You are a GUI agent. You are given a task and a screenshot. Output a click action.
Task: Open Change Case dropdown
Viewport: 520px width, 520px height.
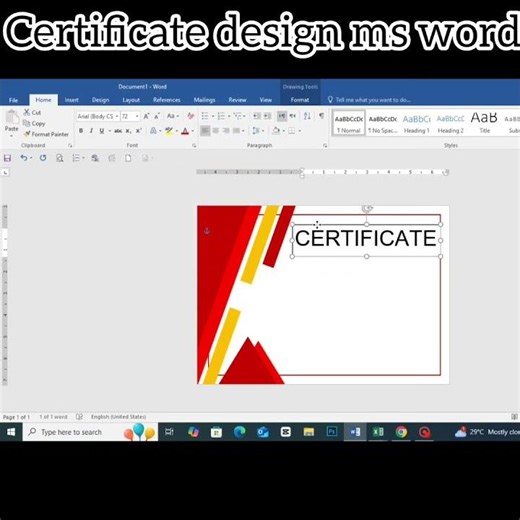coord(173,116)
